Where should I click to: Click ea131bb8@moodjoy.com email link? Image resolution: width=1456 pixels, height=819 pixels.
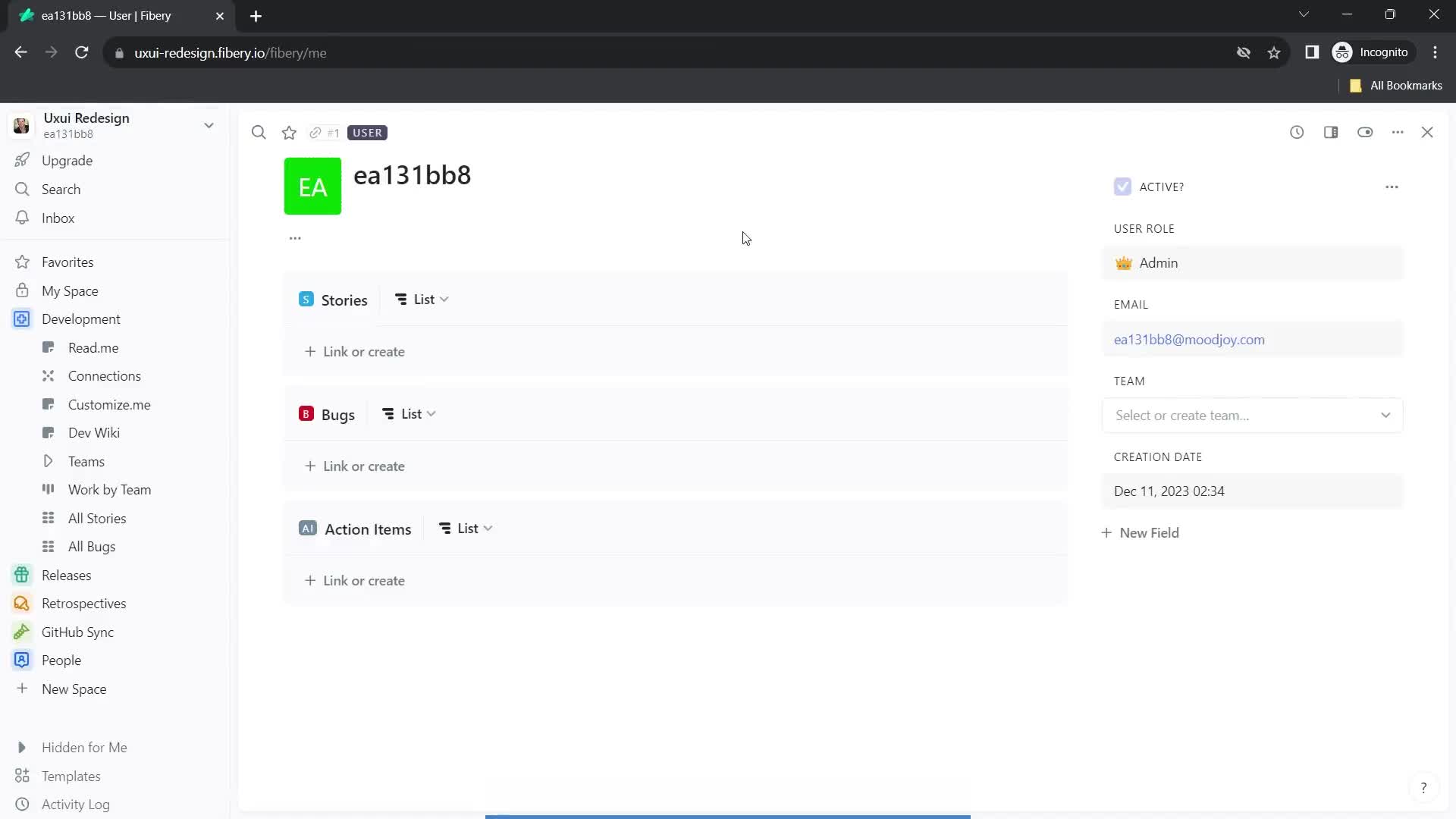pyautogui.click(x=1190, y=339)
